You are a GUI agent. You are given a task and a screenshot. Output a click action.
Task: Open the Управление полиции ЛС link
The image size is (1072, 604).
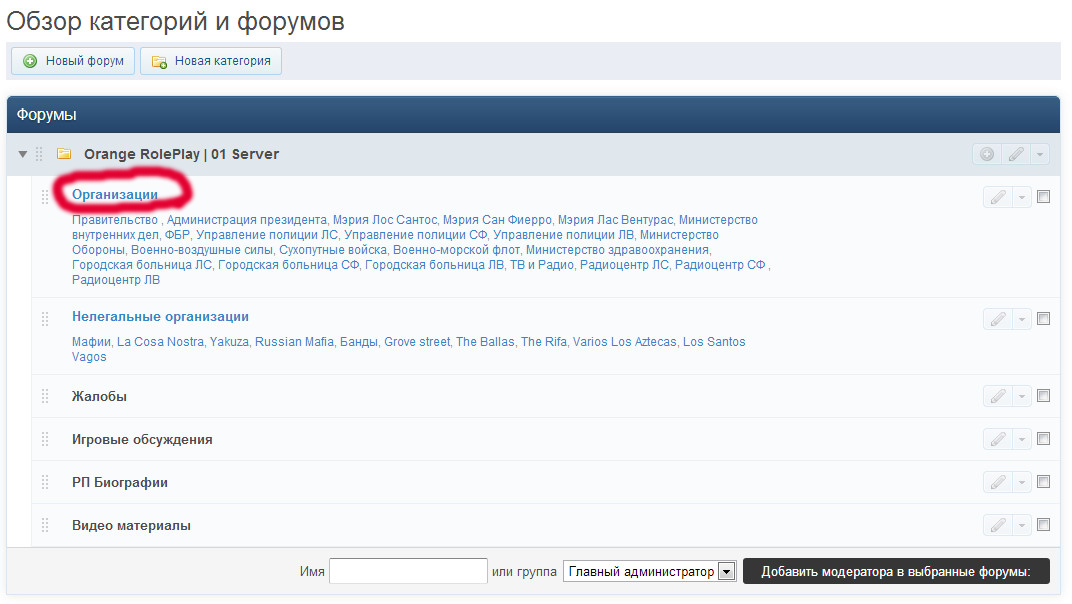tap(267, 235)
